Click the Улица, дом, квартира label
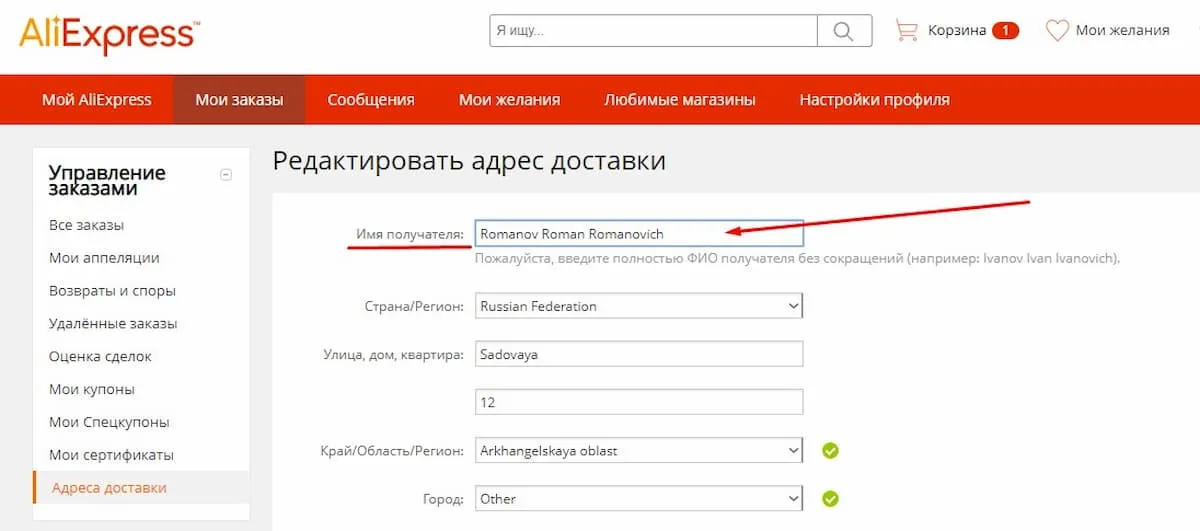Viewport: 1200px width, 531px height. coord(393,354)
